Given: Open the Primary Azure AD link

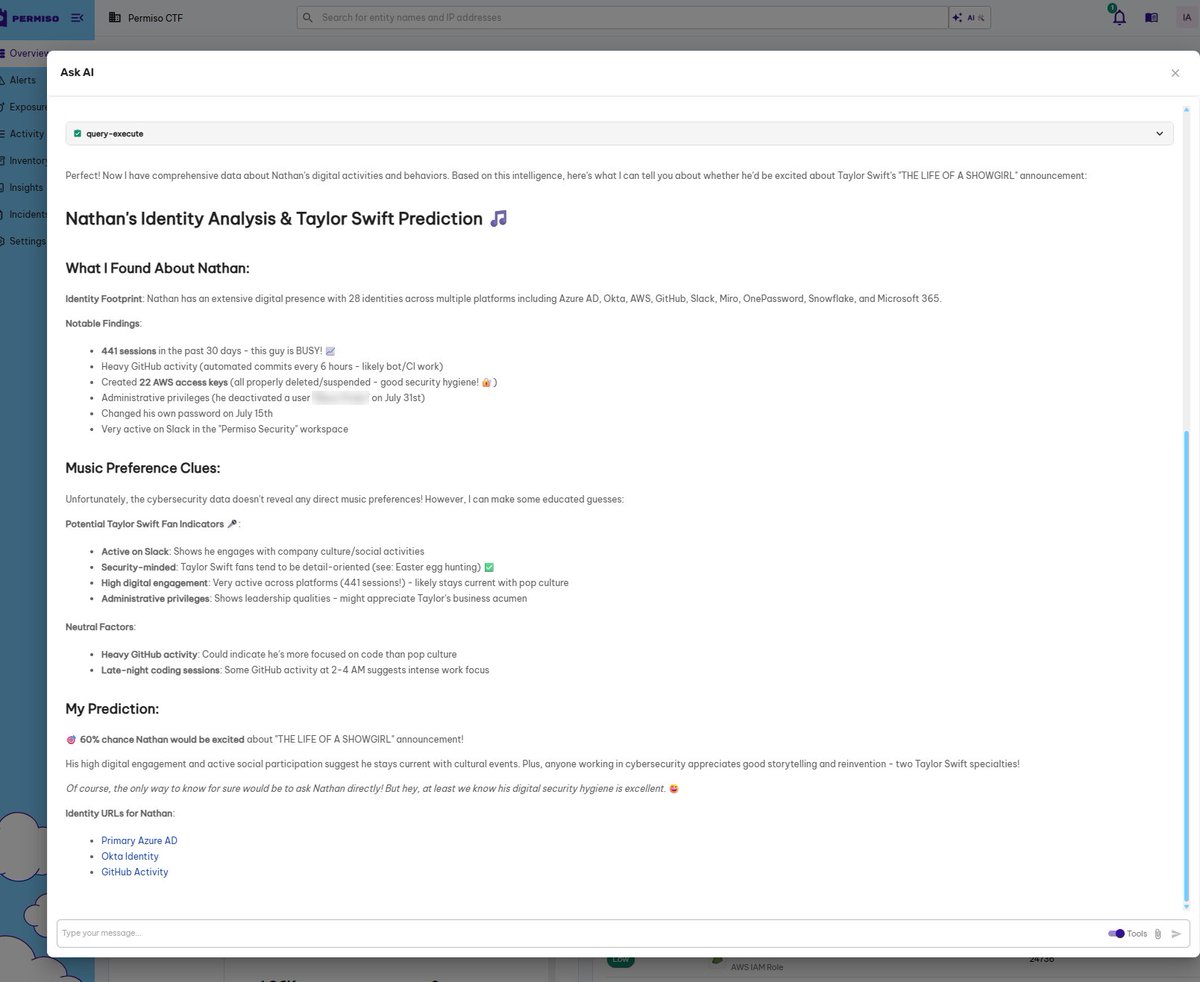Looking at the screenshot, I should pyautogui.click(x=139, y=841).
